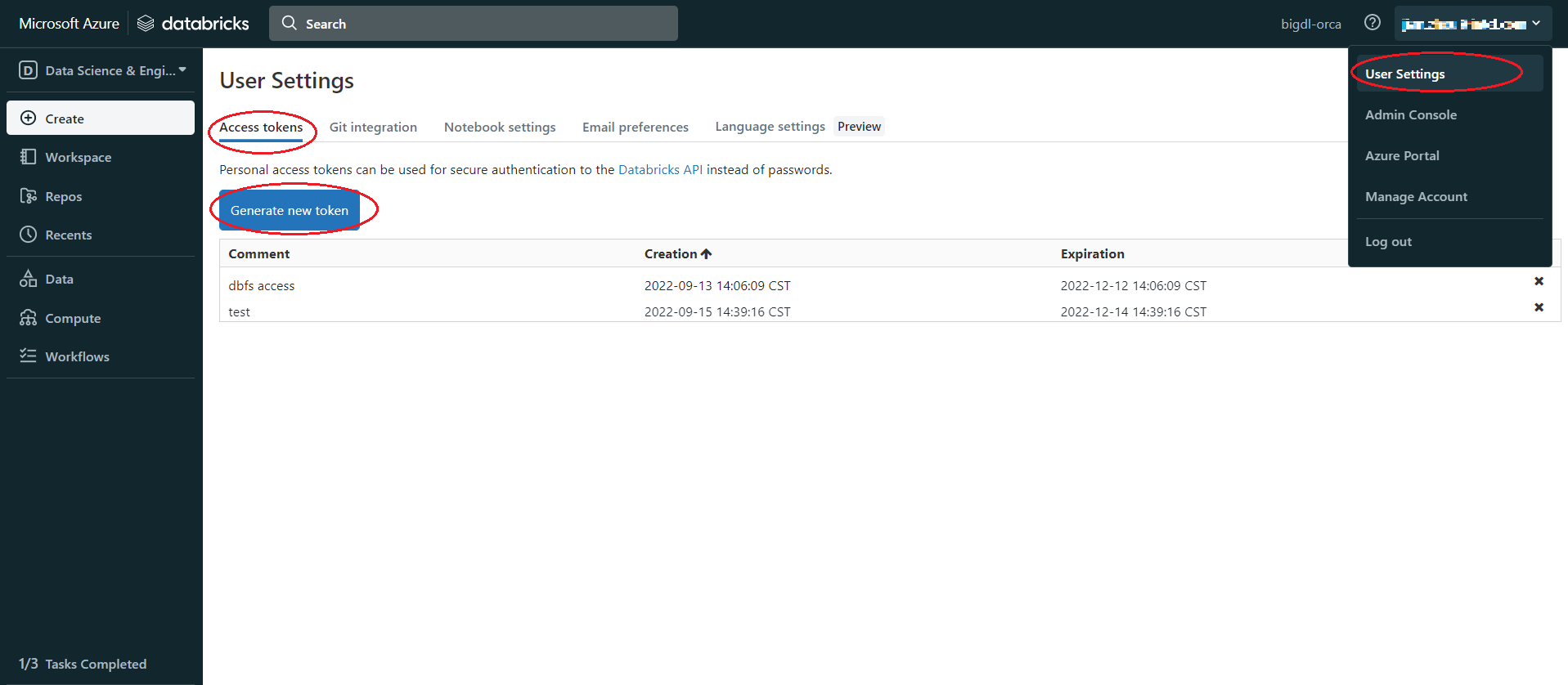Viewport: 1568px width, 685px height.
Task: Click the Data icon in sidebar
Action: (28, 279)
